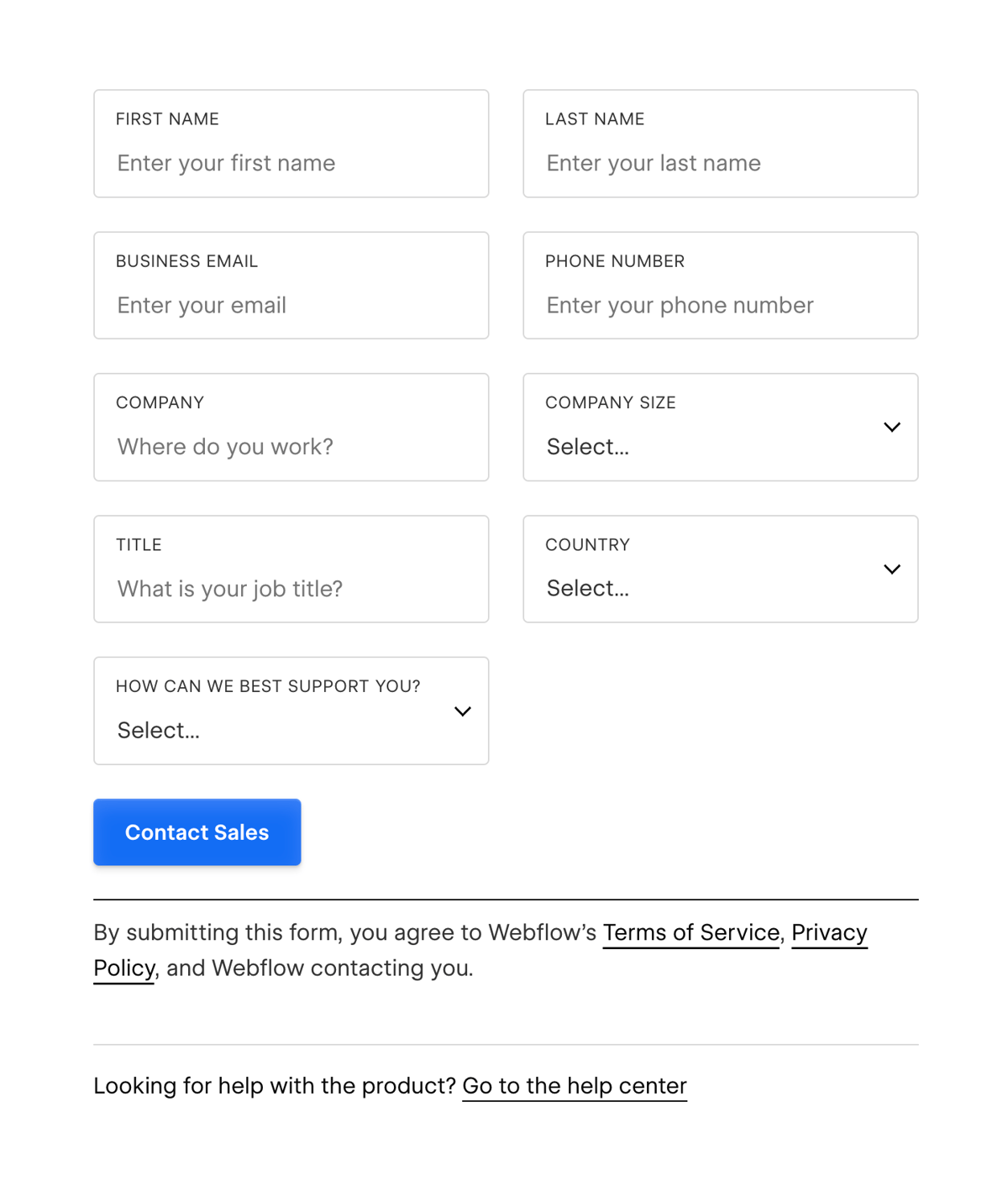Select the Business Email field

[x=291, y=305]
